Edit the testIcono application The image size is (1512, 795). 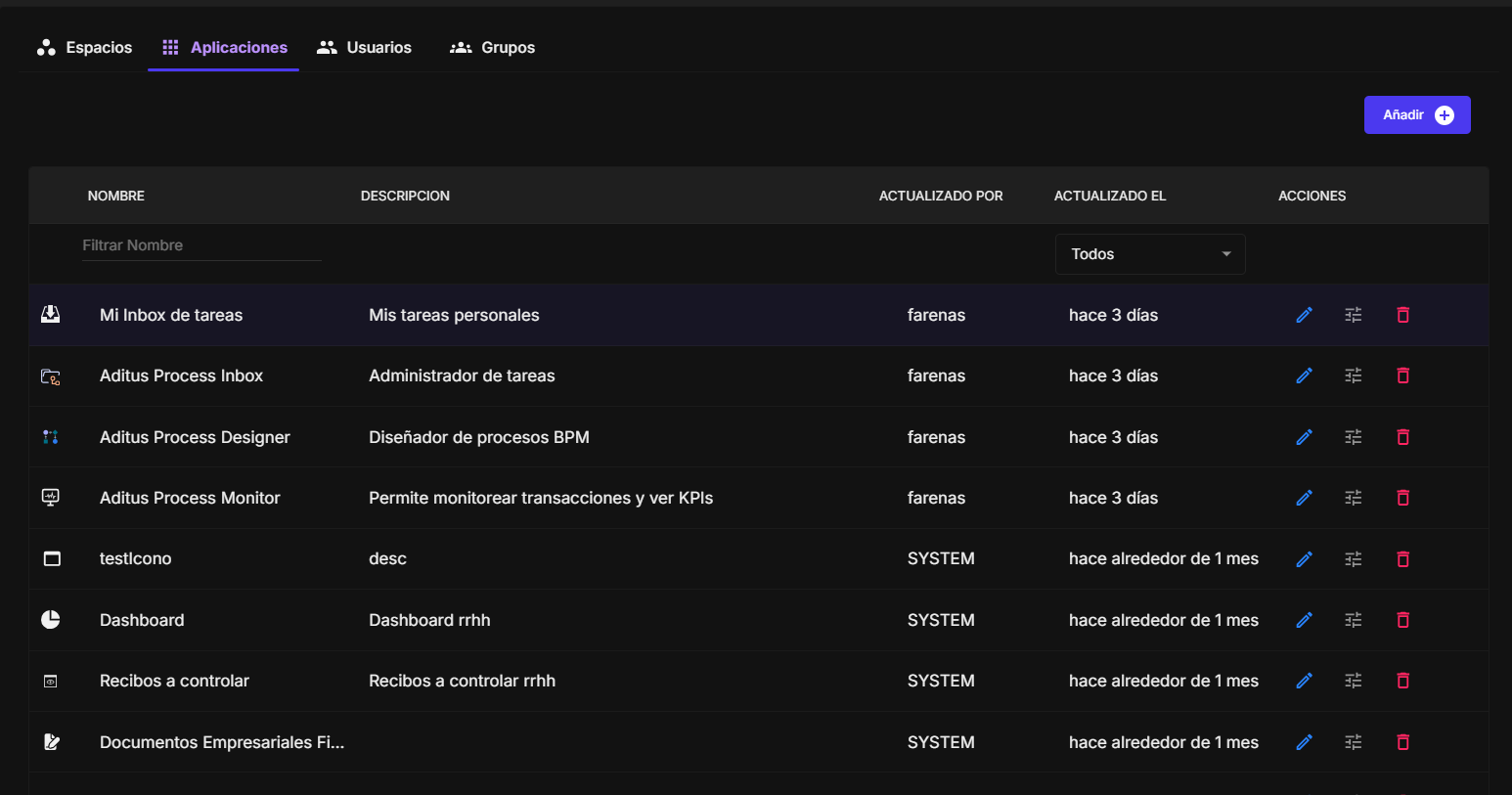click(1304, 559)
